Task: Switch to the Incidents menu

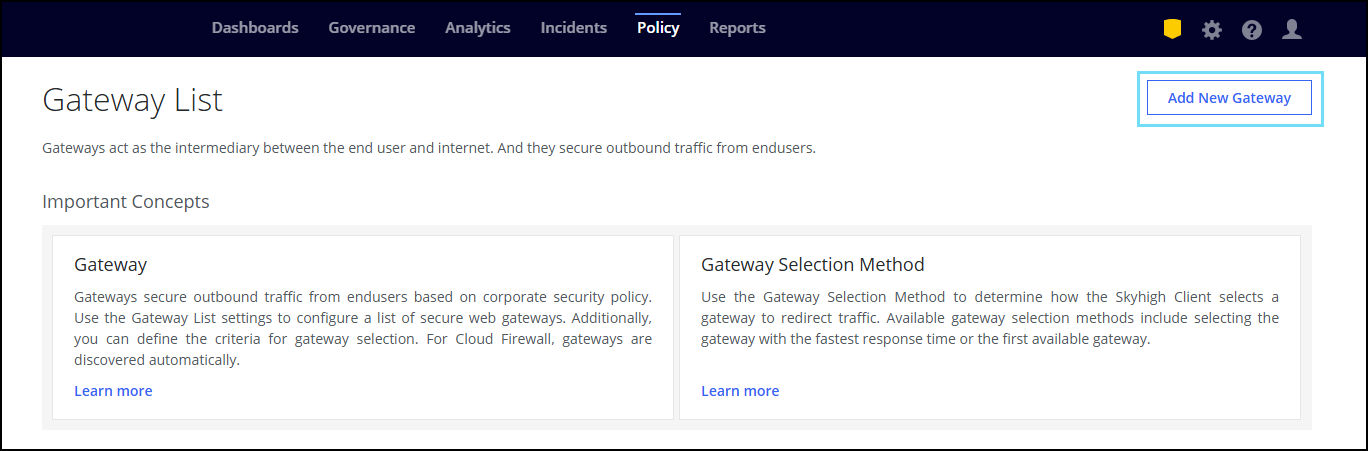Action: coord(574,28)
